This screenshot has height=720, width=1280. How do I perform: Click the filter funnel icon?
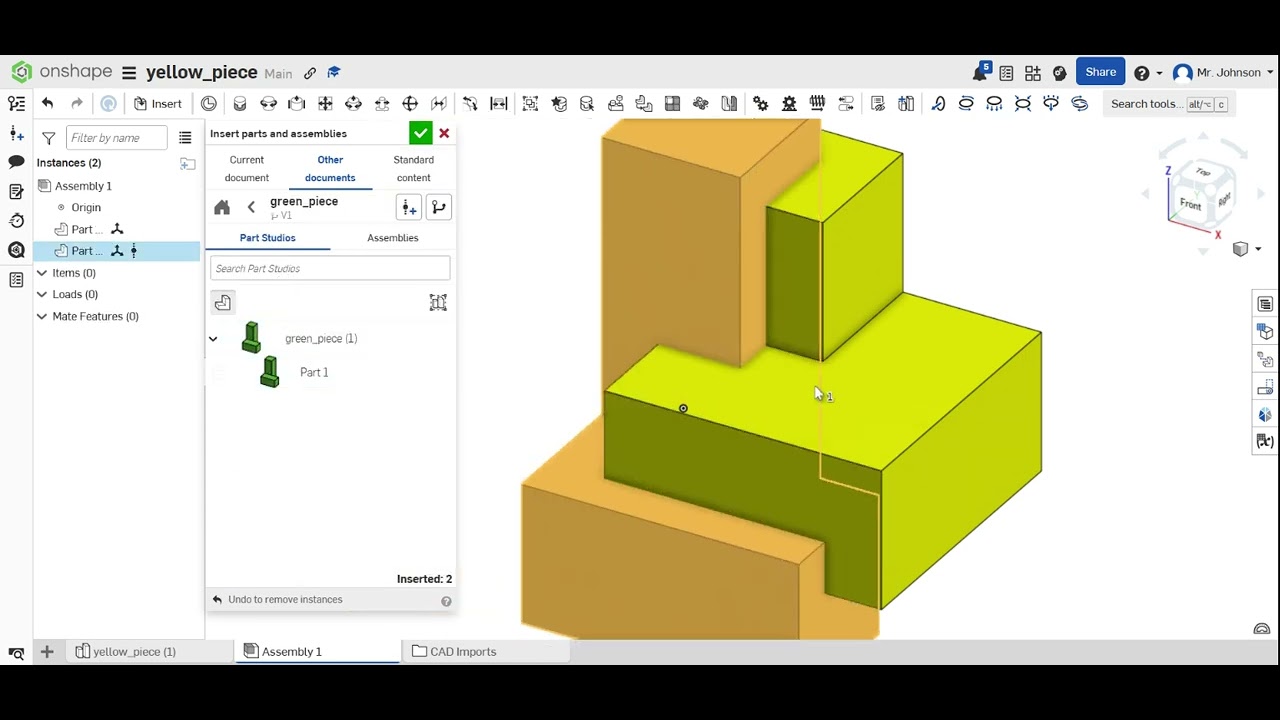point(48,138)
